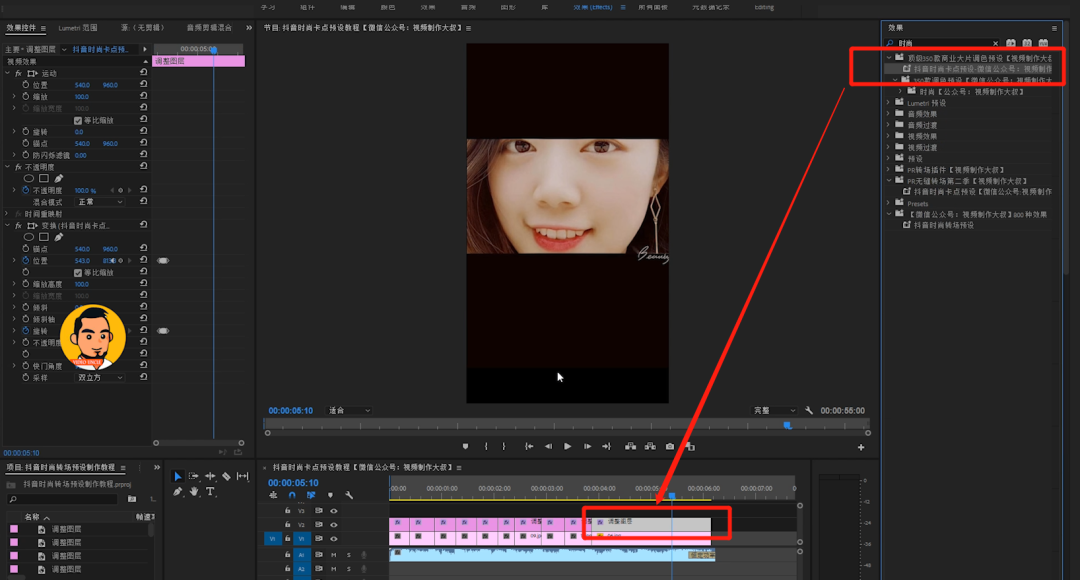Click the Lift button
Screen dimensions: 1080x580
630,446
